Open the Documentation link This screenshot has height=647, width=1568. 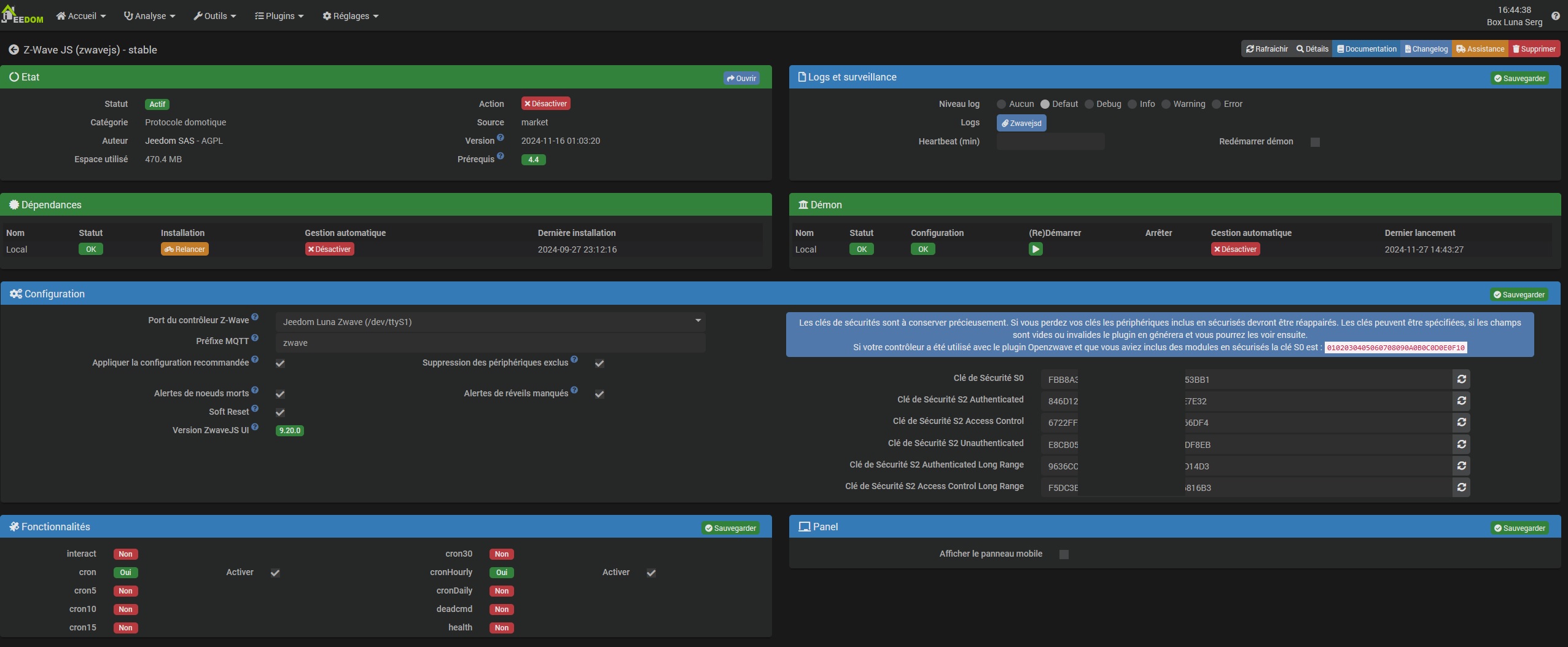click(x=1367, y=49)
